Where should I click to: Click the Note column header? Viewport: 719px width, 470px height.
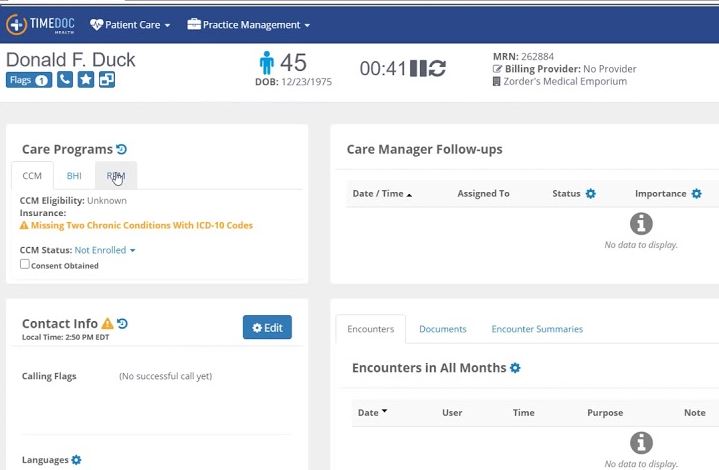694,412
